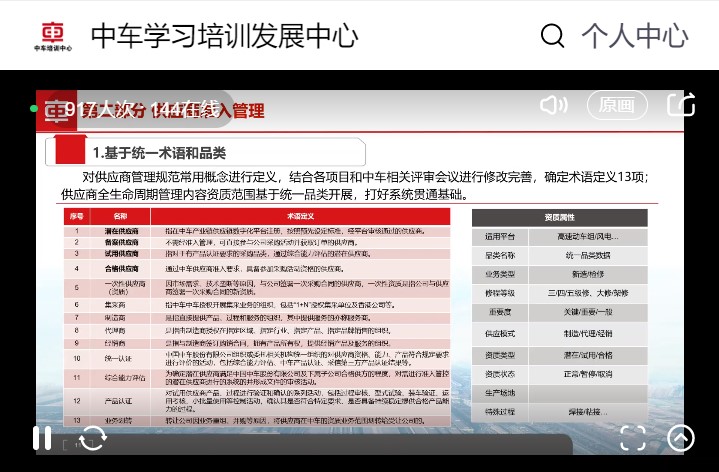Screen dimensions: 719x472
Task: Open search with the magnifier icon
Action: tap(552, 36)
